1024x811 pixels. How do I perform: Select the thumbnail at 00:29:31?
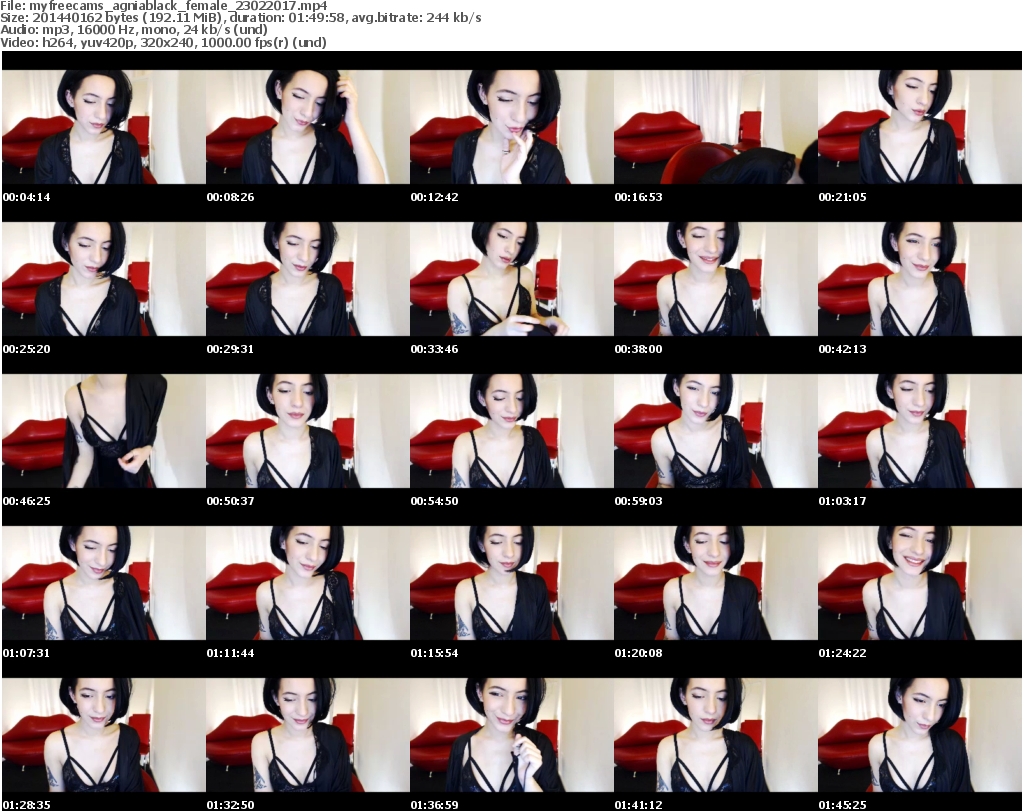(308, 279)
